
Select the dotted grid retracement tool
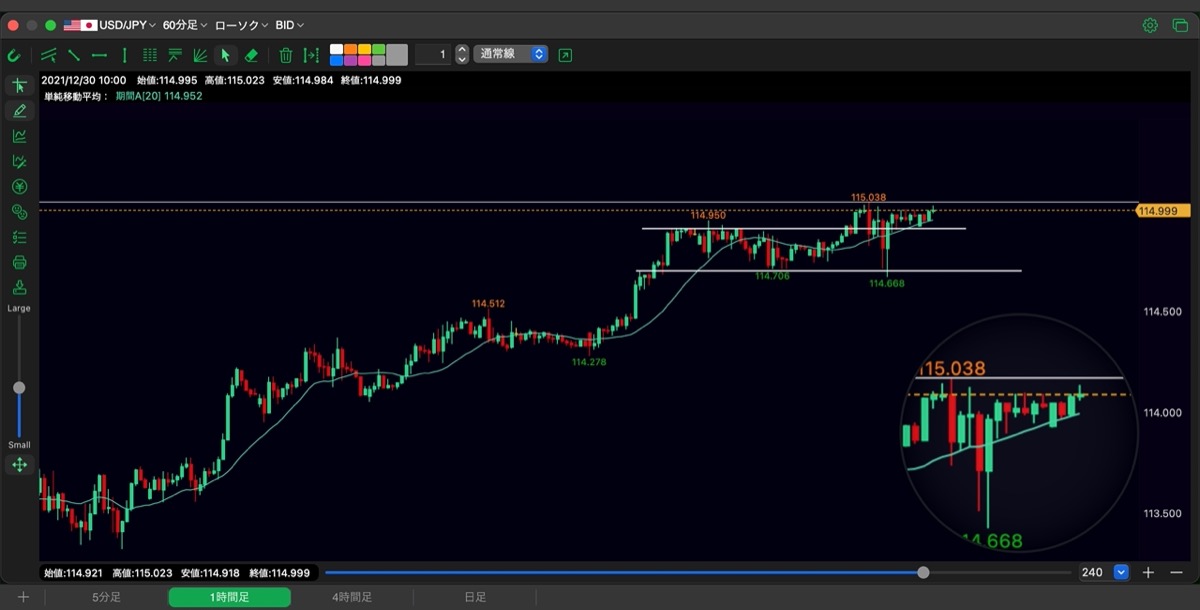click(x=150, y=55)
